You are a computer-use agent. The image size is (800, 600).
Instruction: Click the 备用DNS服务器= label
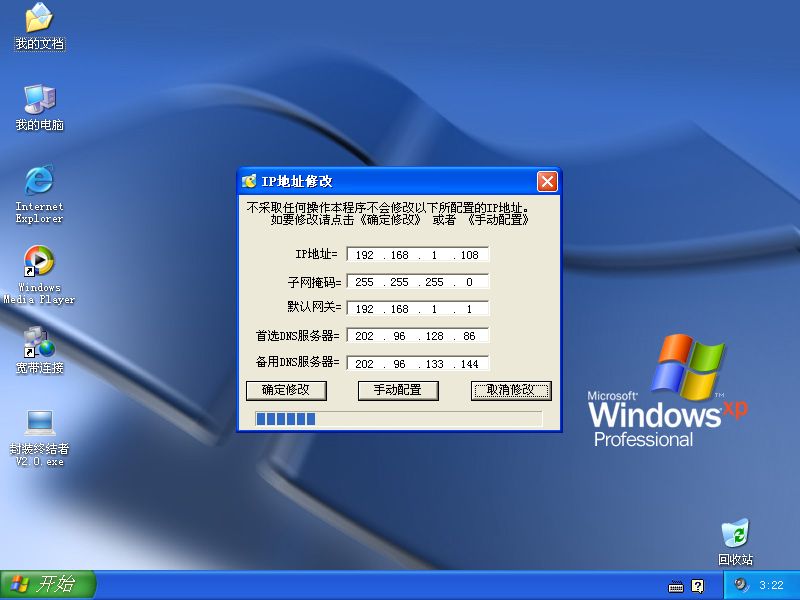tap(297, 361)
